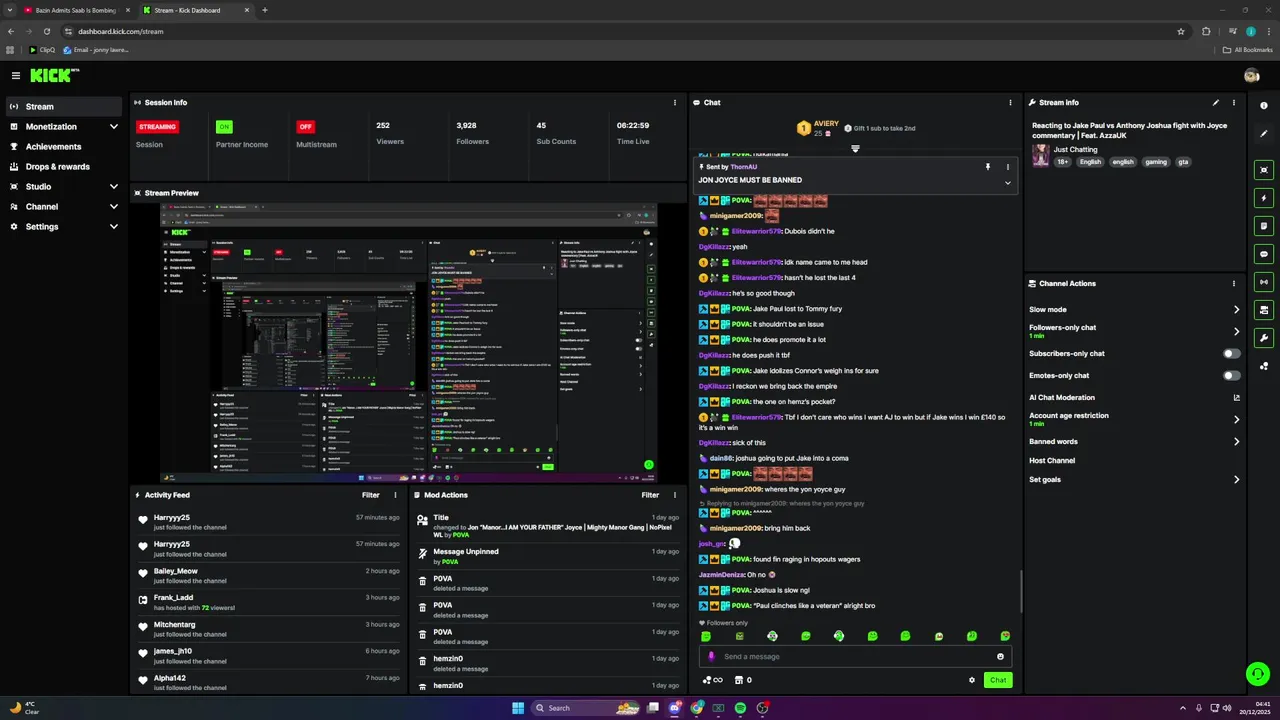Click the green Chat send button
This screenshot has height=720, width=1280.
998,680
